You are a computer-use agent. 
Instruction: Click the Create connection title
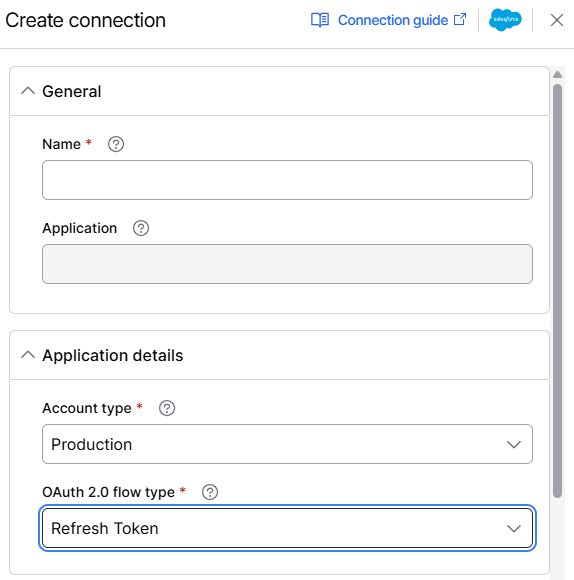85,20
